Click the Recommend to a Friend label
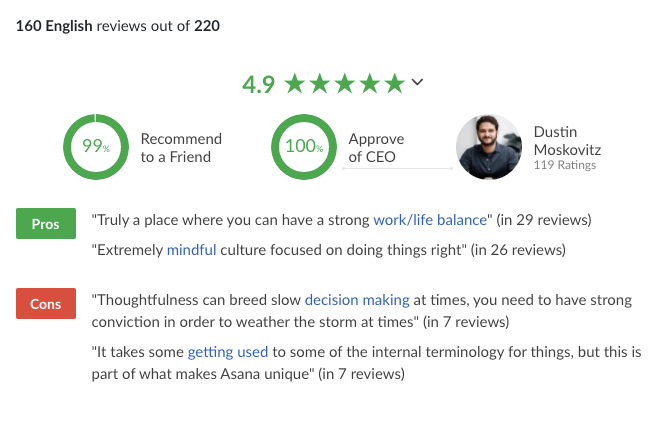The width and height of the screenshot is (665, 437). click(x=181, y=148)
